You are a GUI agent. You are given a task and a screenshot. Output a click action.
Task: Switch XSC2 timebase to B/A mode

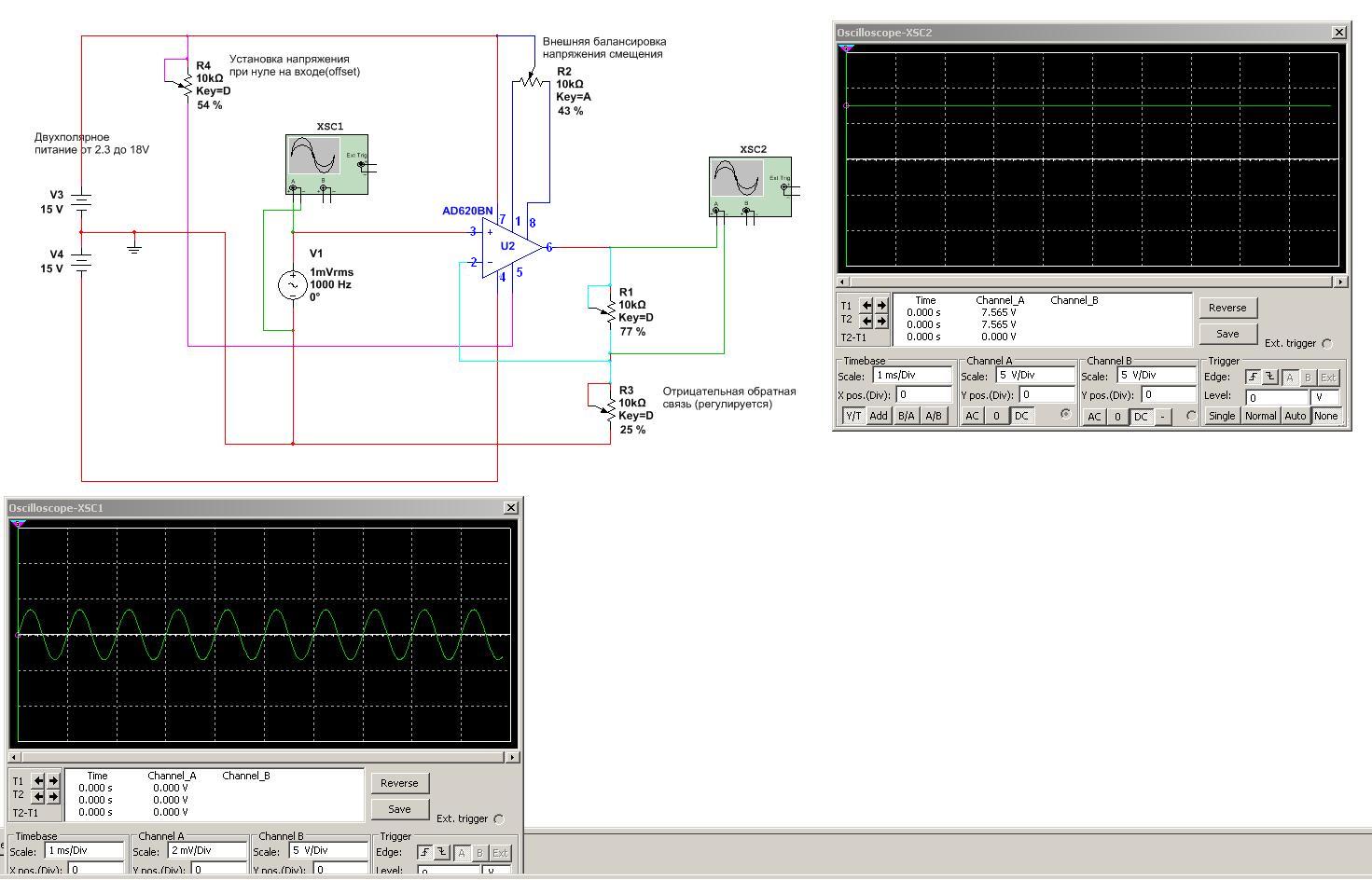pyautogui.click(x=906, y=417)
